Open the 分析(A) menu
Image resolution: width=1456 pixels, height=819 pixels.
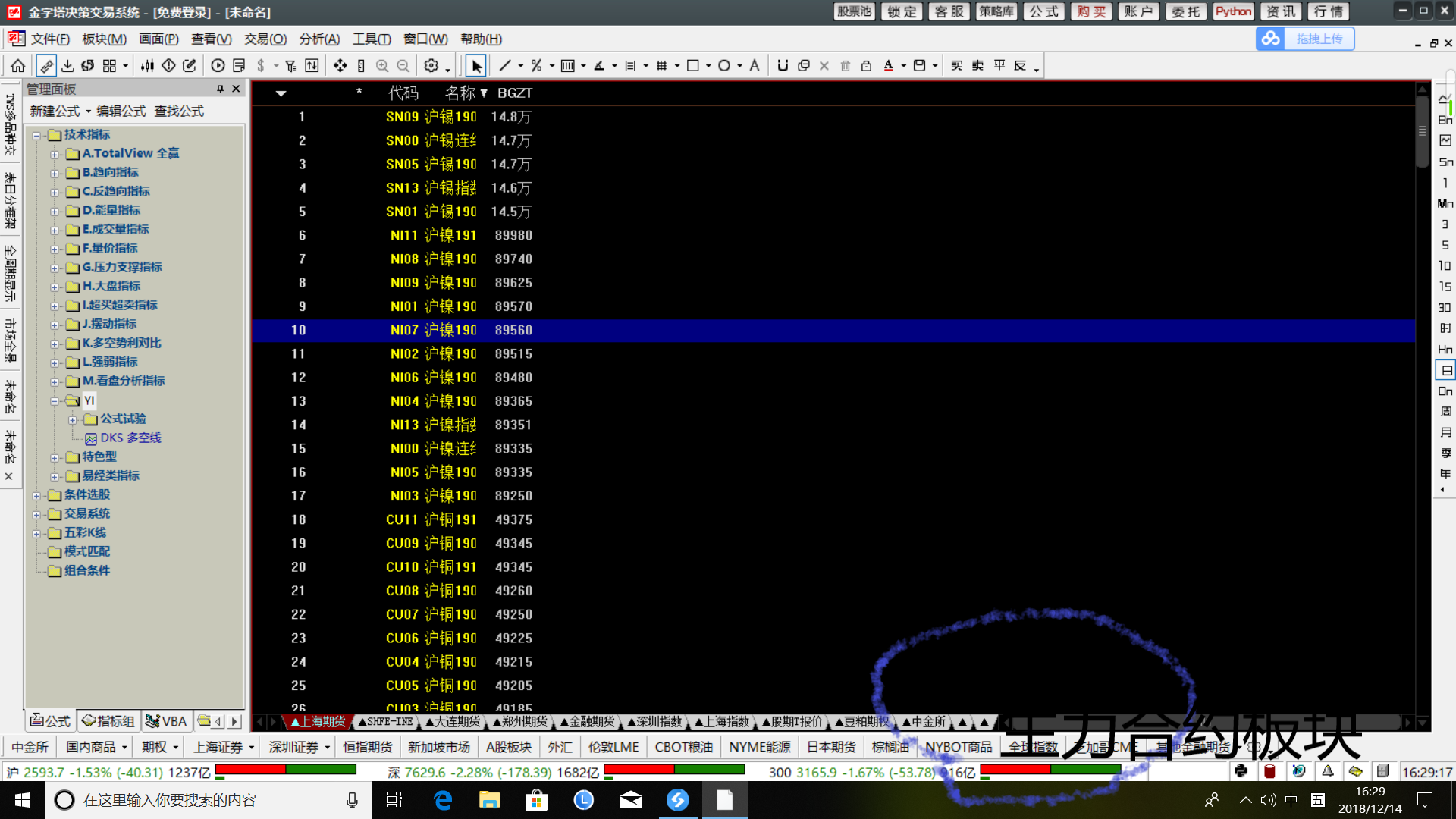coord(319,39)
